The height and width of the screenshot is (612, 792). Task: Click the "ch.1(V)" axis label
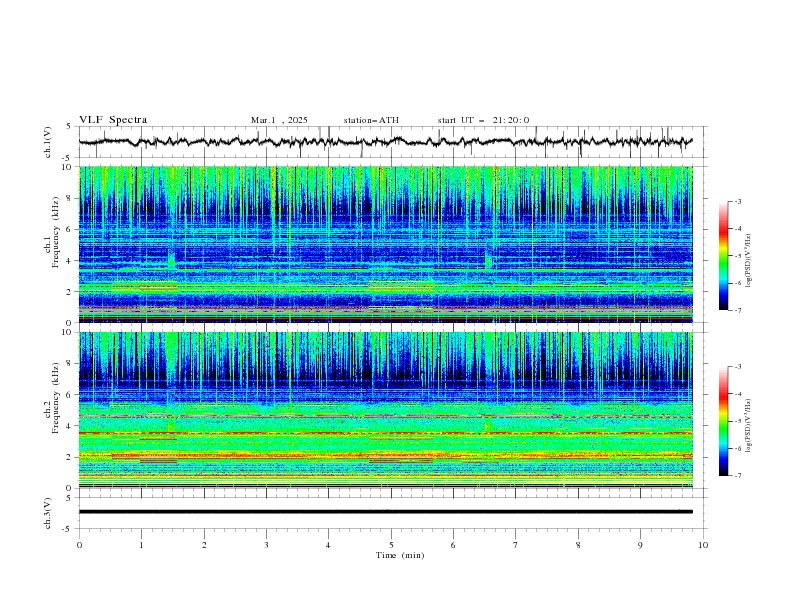48,142
